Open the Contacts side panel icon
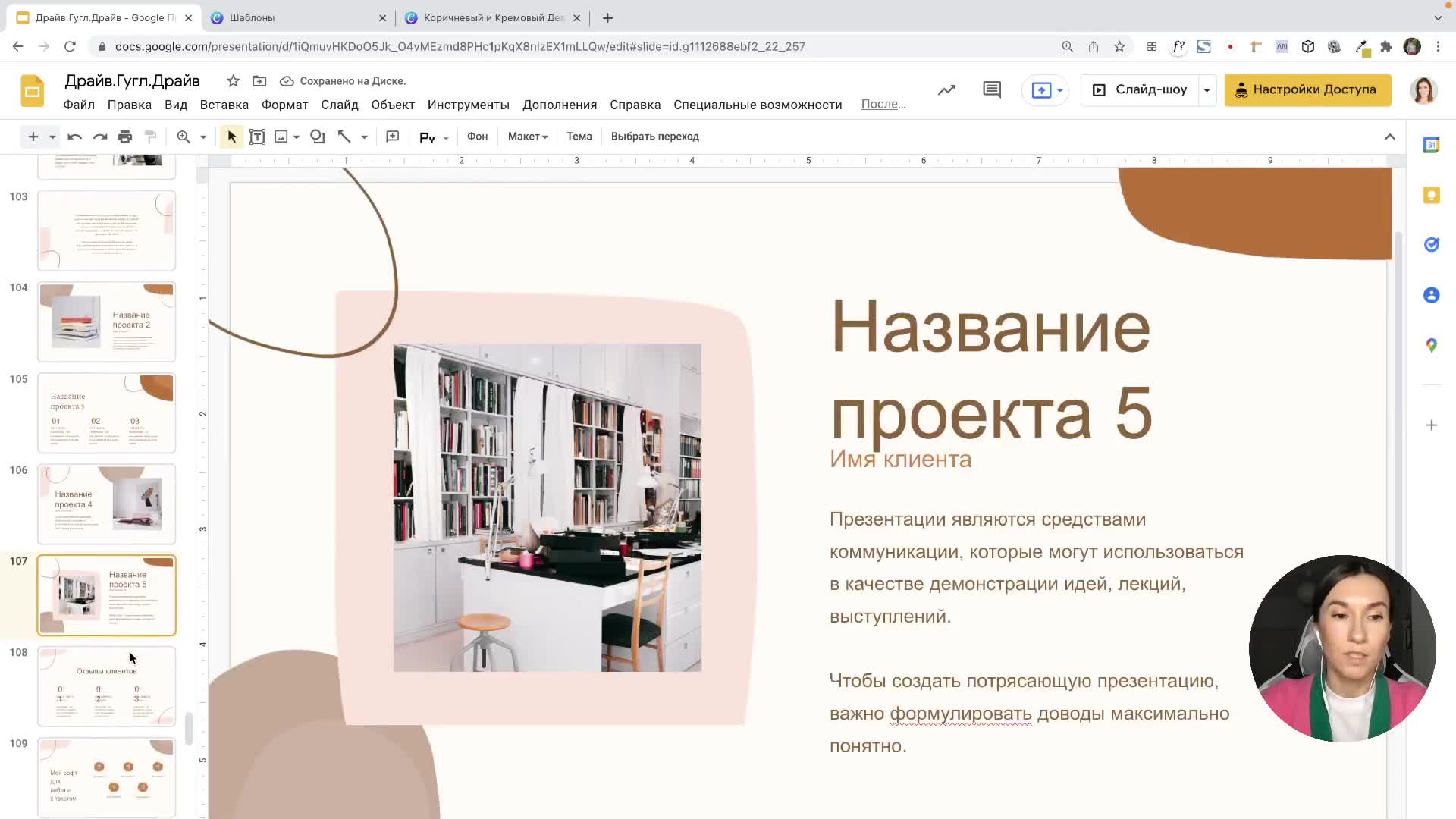 1431,295
